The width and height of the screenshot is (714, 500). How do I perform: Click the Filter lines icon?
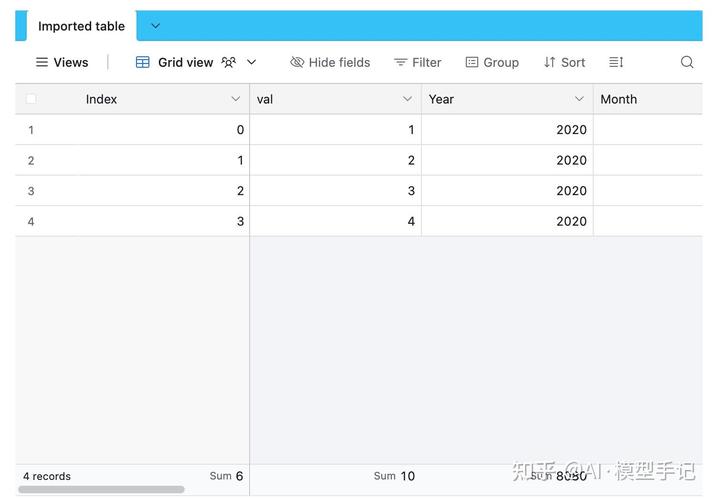(401, 62)
